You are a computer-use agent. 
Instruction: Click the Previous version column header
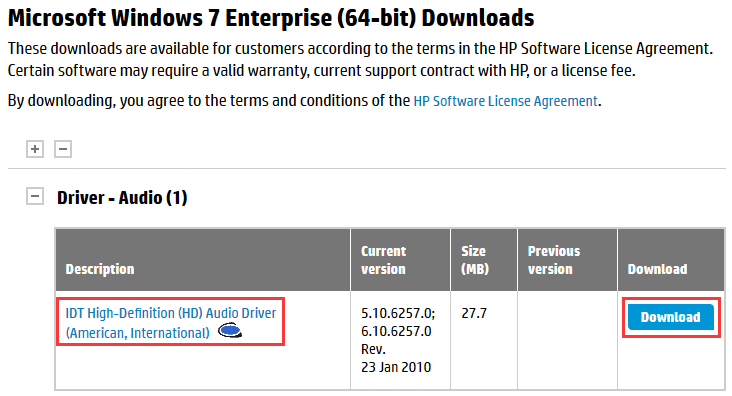click(x=554, y=260)
